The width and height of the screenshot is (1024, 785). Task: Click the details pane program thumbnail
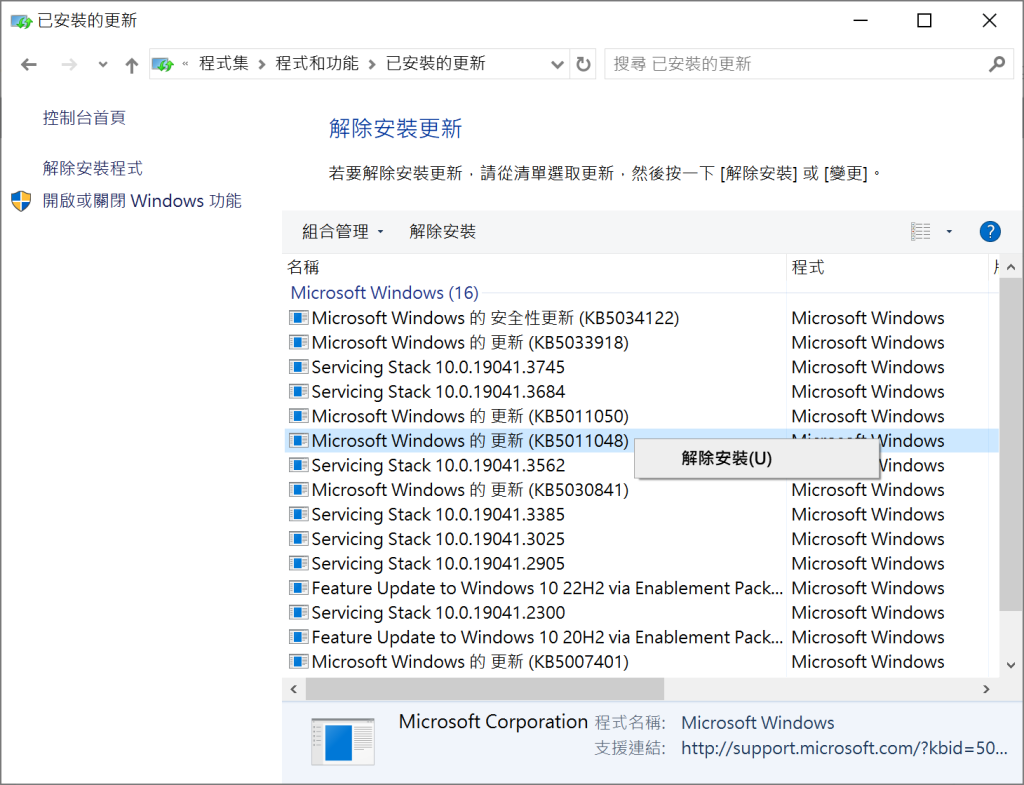pos(343,741)
